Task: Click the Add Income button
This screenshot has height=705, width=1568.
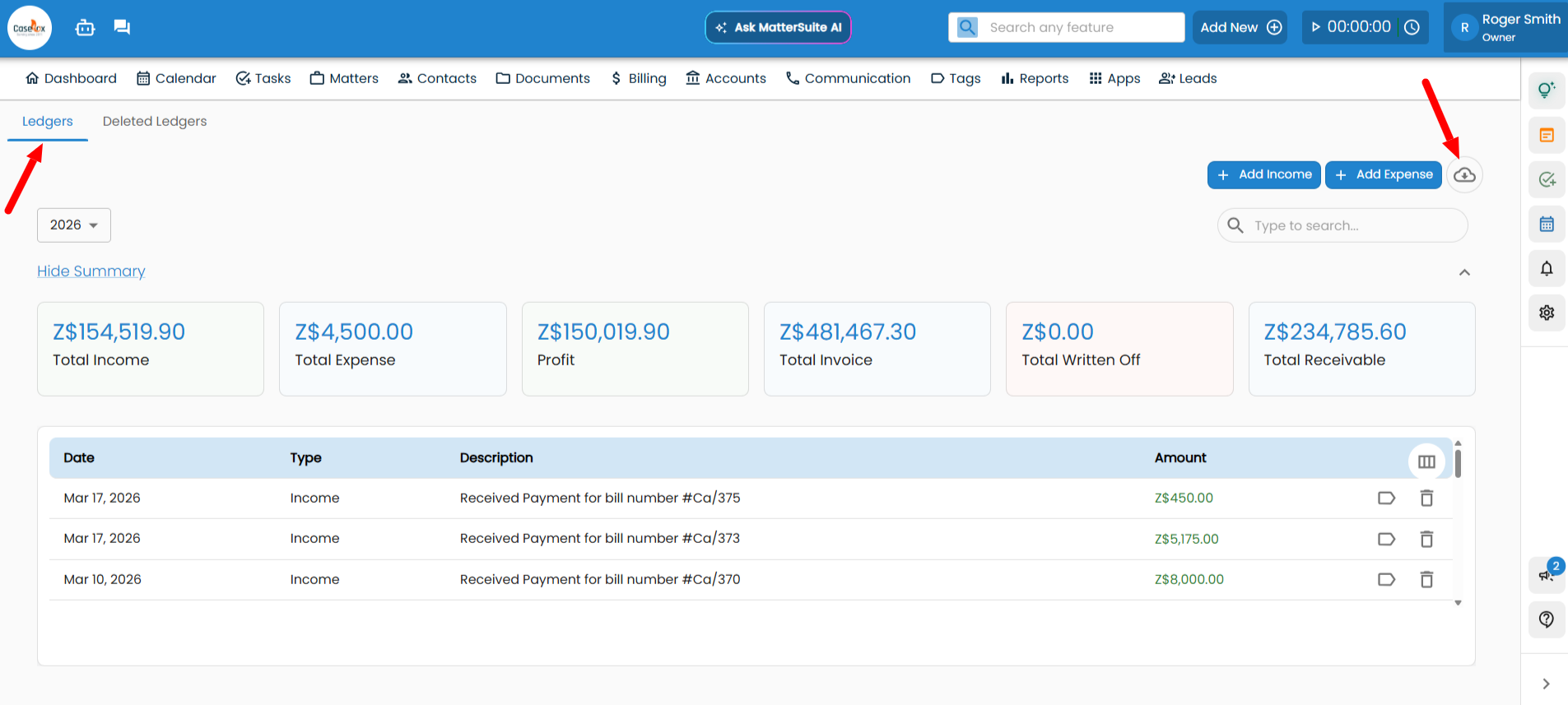Action: pyautogui.click(x=1263, y=174)
